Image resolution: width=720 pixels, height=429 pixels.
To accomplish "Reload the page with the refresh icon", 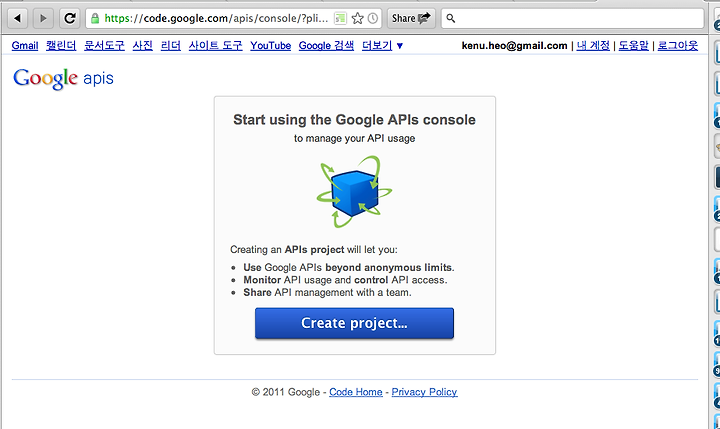I will coord(69,18).
